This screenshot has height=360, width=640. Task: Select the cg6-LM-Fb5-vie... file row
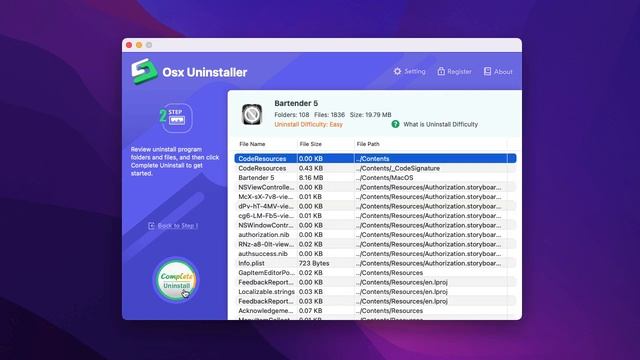click(x=375, y=216)
